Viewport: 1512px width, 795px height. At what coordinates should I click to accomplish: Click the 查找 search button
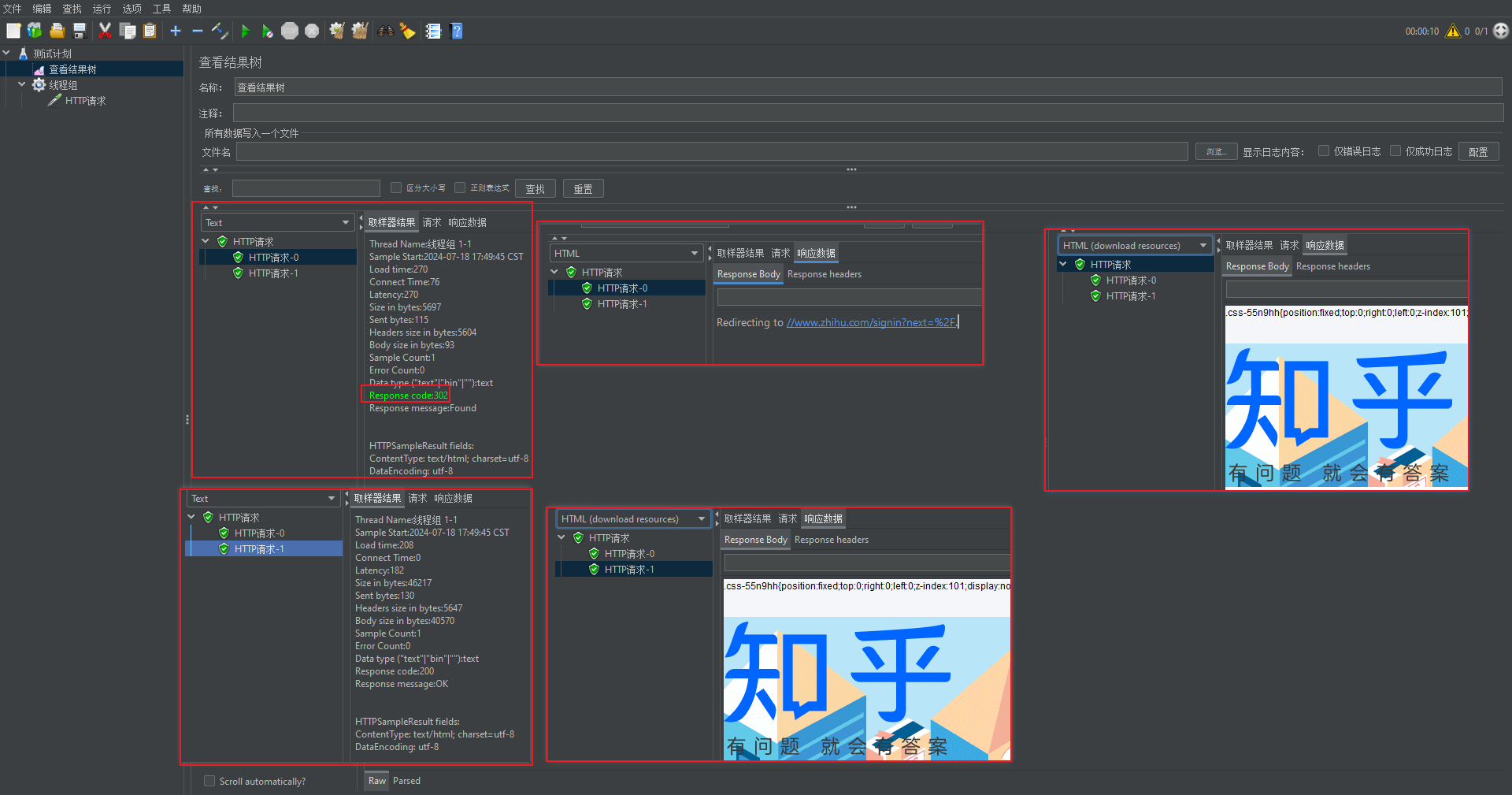coord(535,188)
